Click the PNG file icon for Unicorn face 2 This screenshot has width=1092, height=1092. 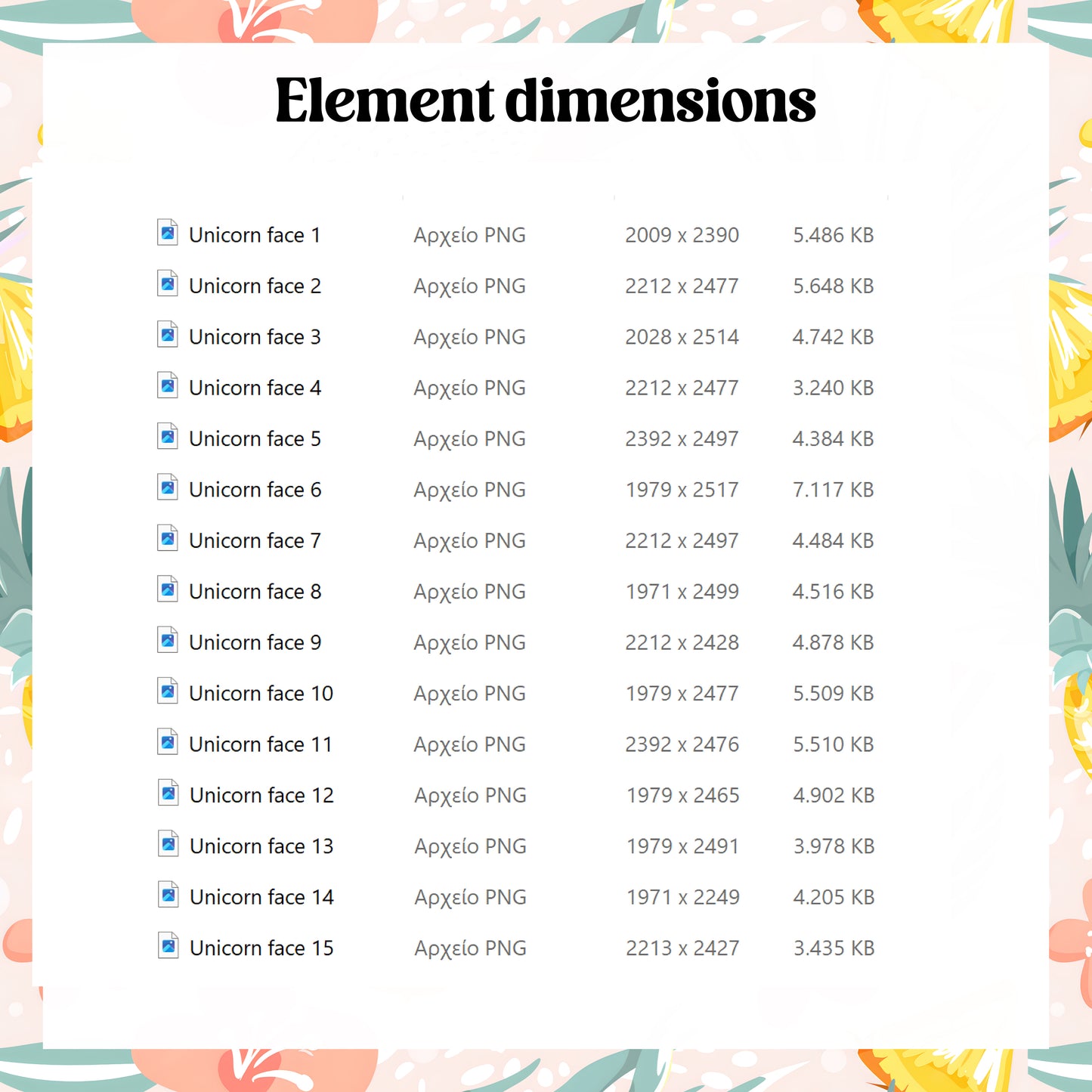click(x=168, y=283)
